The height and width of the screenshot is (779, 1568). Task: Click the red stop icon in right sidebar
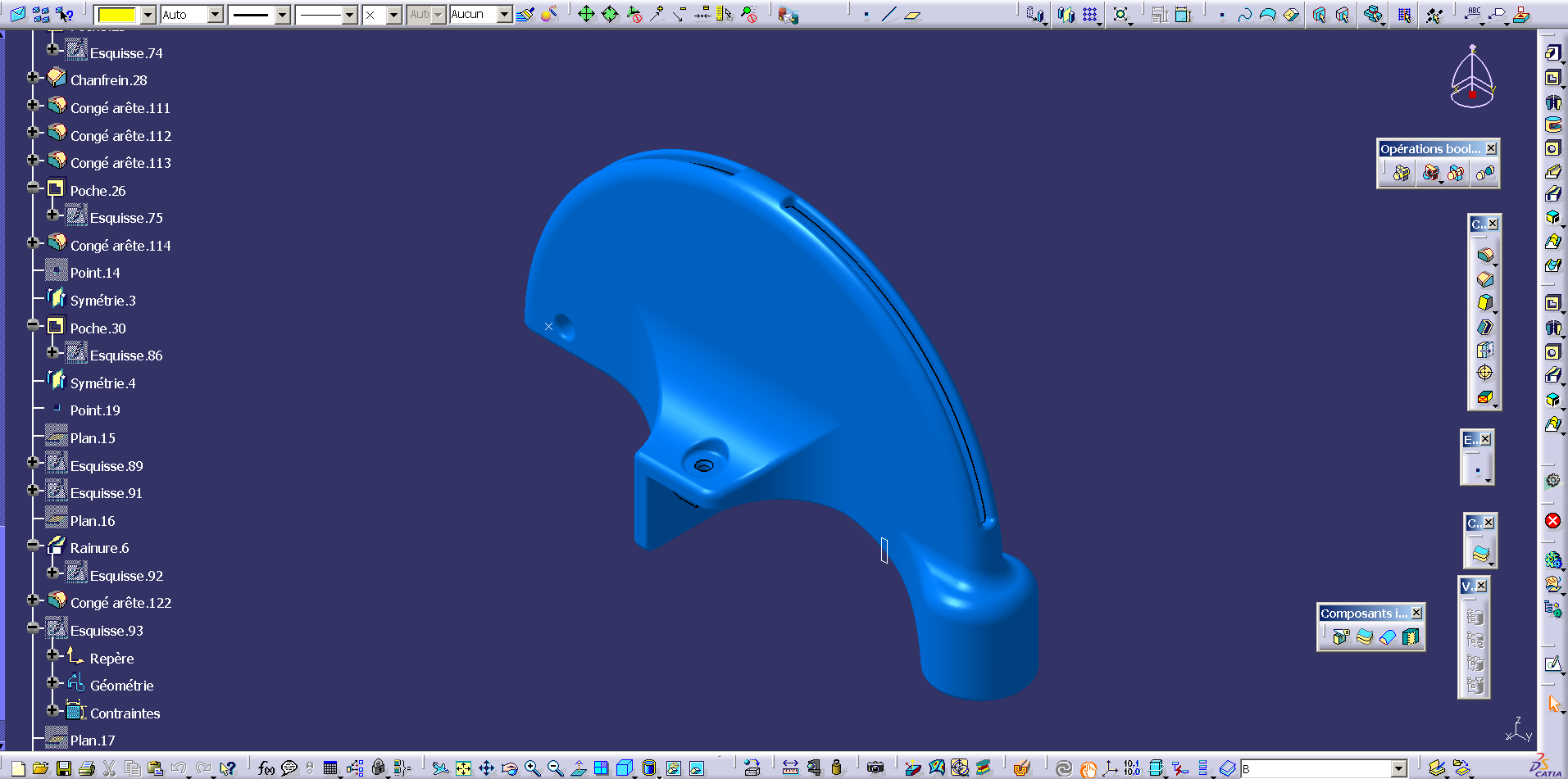(1552, 521)
